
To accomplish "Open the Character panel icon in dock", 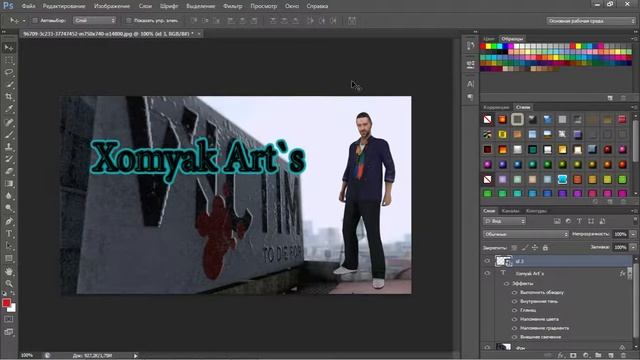I will coord(470,84).
